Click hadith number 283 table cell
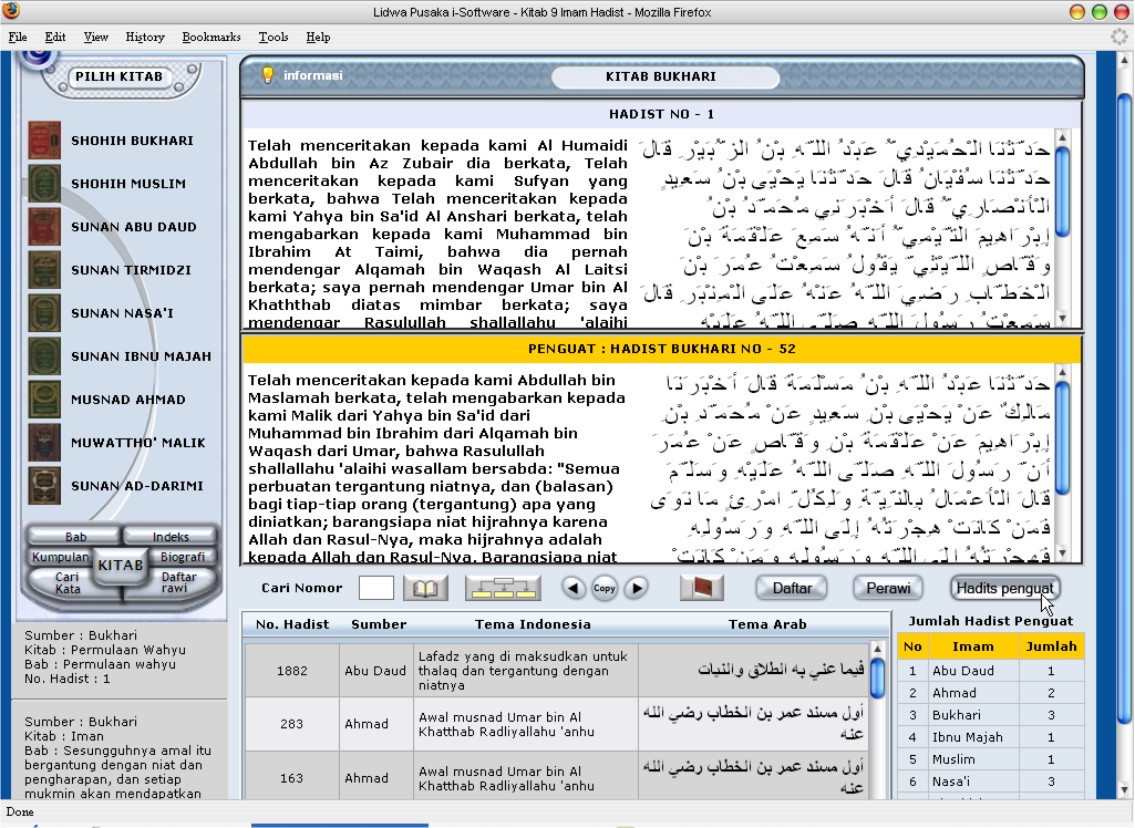Image resolution: width=1135 pixels, height=828 pixels. pos(292,724)
